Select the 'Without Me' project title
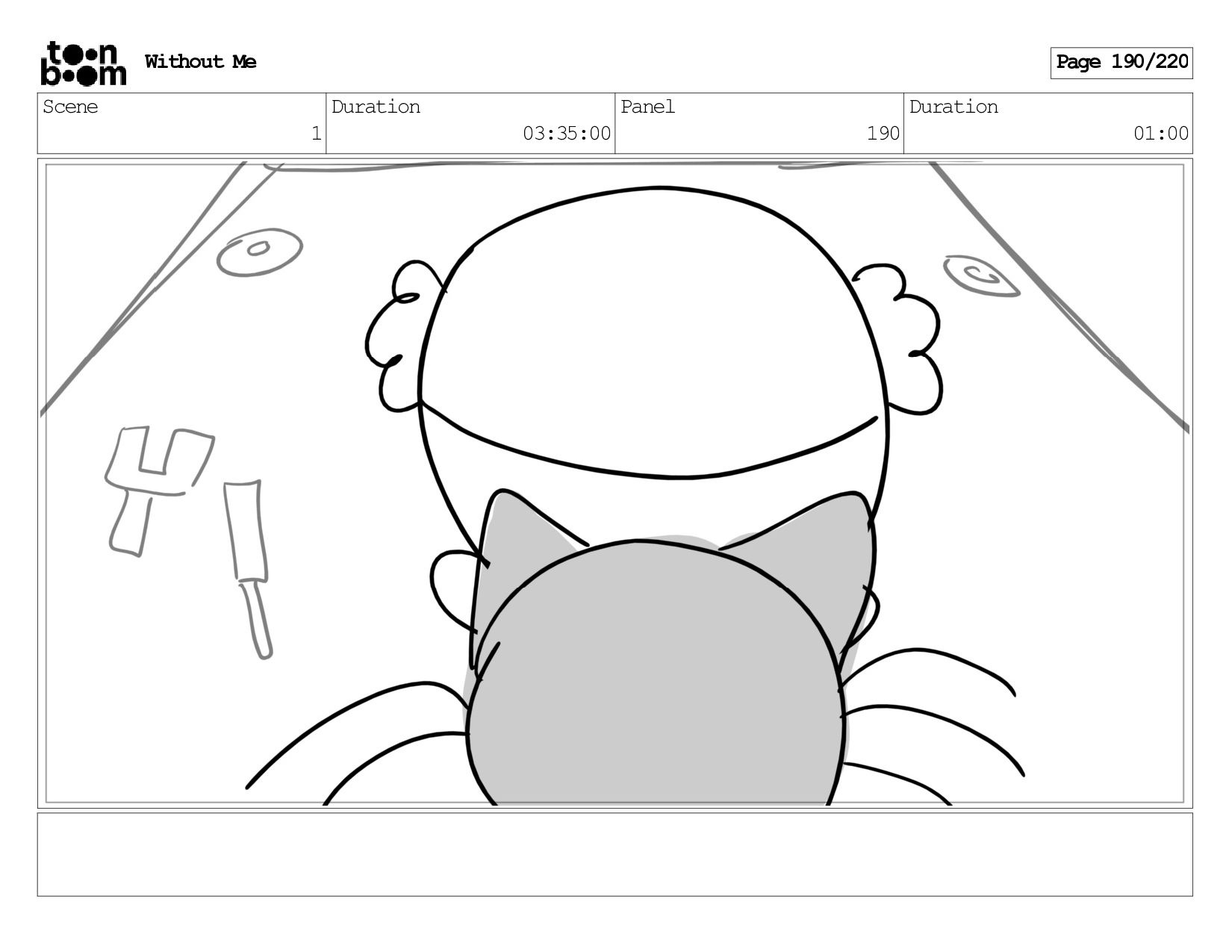Screen dimensions: 1232x952 point(200,62)
